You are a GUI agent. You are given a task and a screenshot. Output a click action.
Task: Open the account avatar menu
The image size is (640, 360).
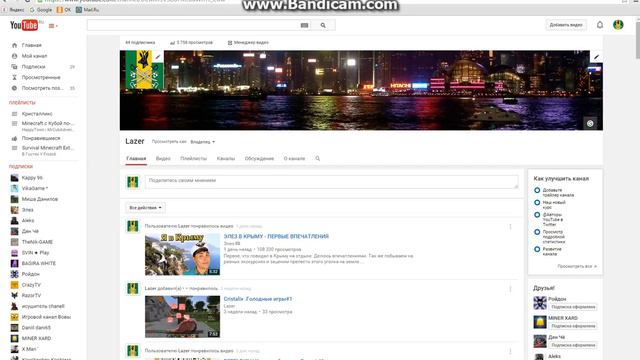pyautogui.click(x=618, y=25)
